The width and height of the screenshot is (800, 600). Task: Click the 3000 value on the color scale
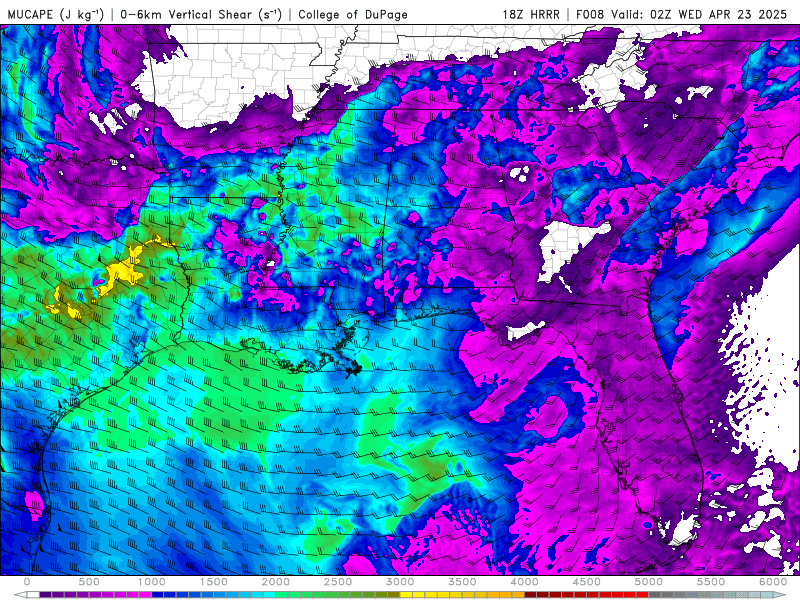click(x=401, y=582)
